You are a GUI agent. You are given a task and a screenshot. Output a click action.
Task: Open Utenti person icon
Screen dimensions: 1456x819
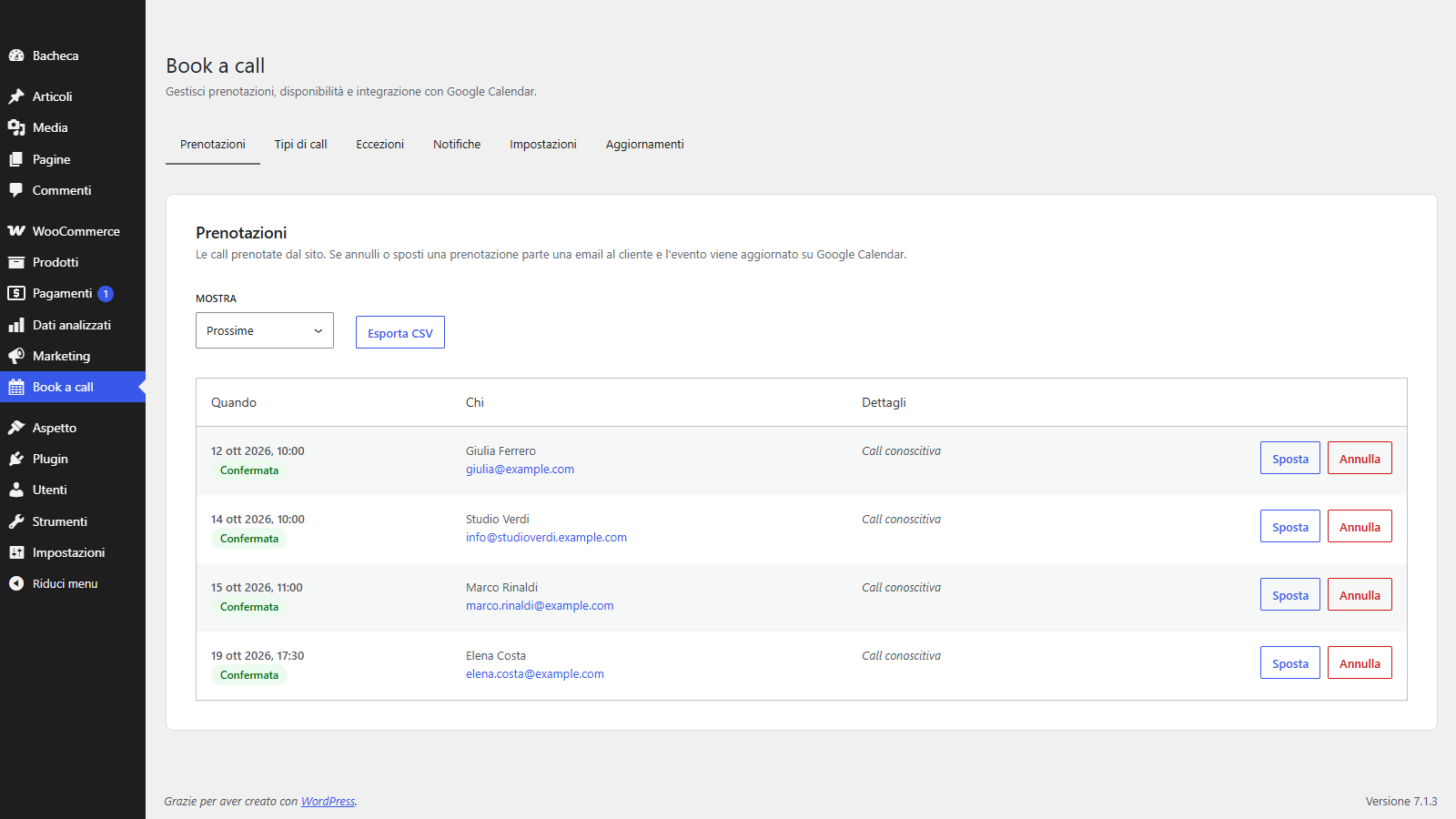coord(16,490)
